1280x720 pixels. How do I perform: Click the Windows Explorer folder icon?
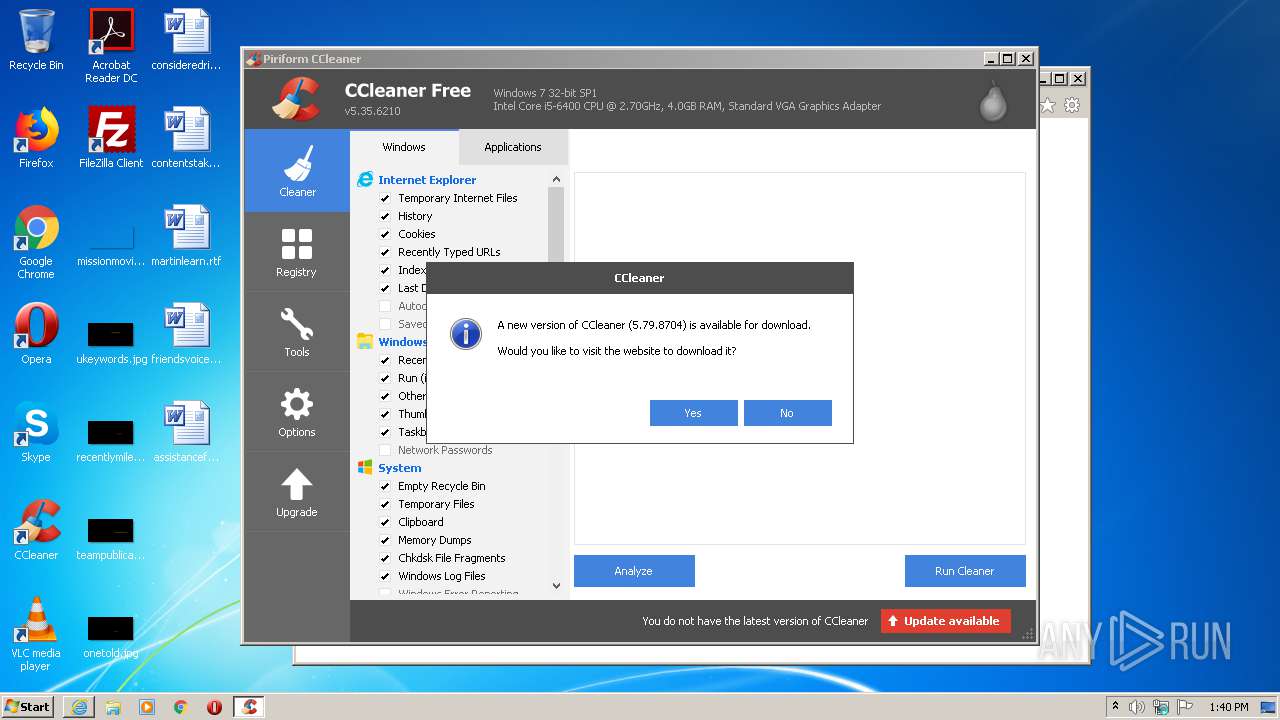tap(365, 342)
